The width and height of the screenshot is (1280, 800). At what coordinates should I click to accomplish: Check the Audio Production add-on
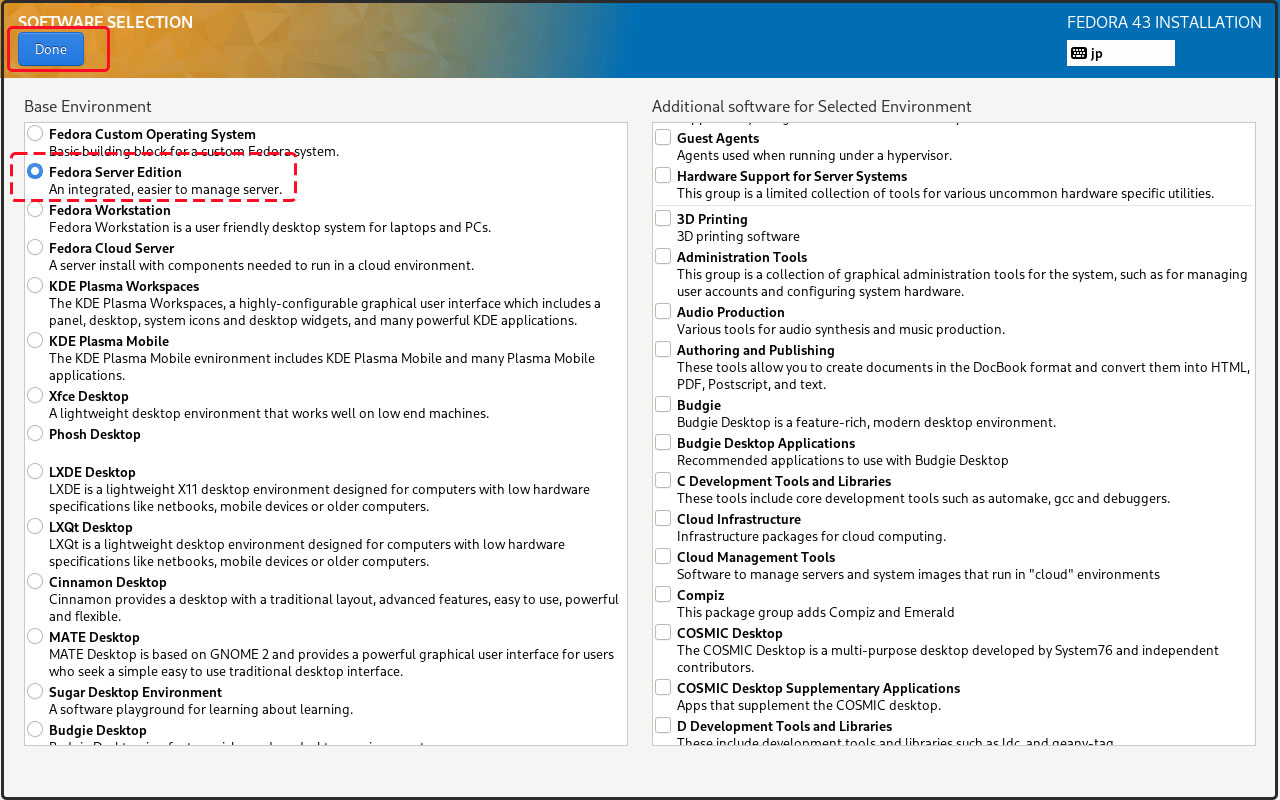coord(663,312)
